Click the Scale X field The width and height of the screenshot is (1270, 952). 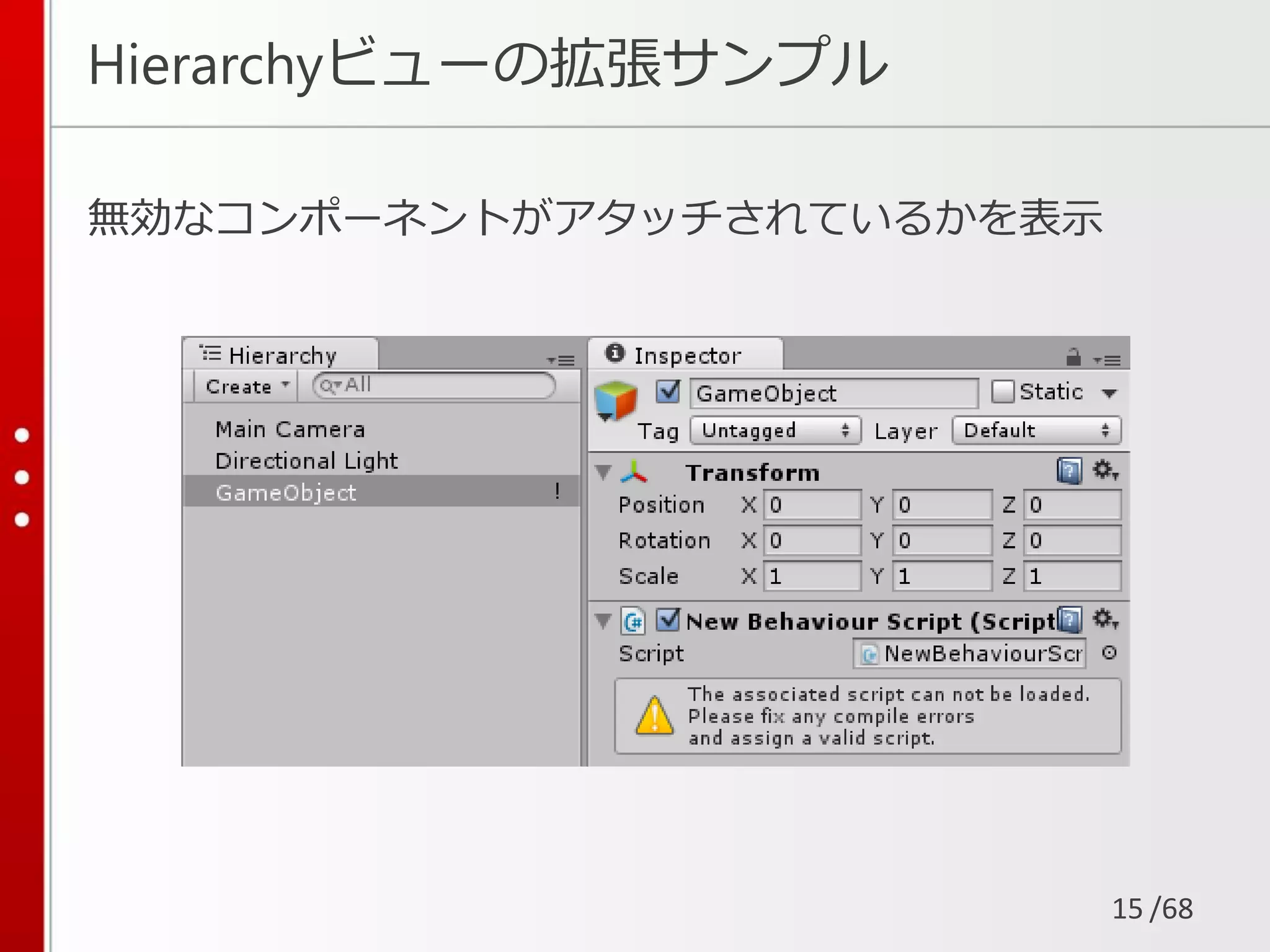click(812, 576)
